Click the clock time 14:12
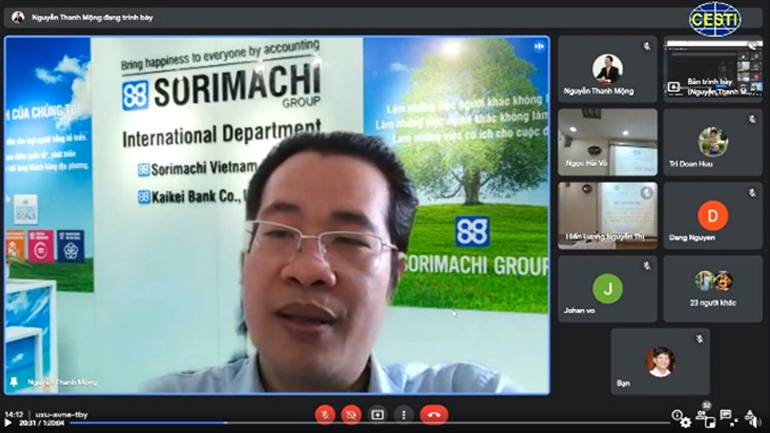Viewport: 770px width, 433px height. point(14,415)
